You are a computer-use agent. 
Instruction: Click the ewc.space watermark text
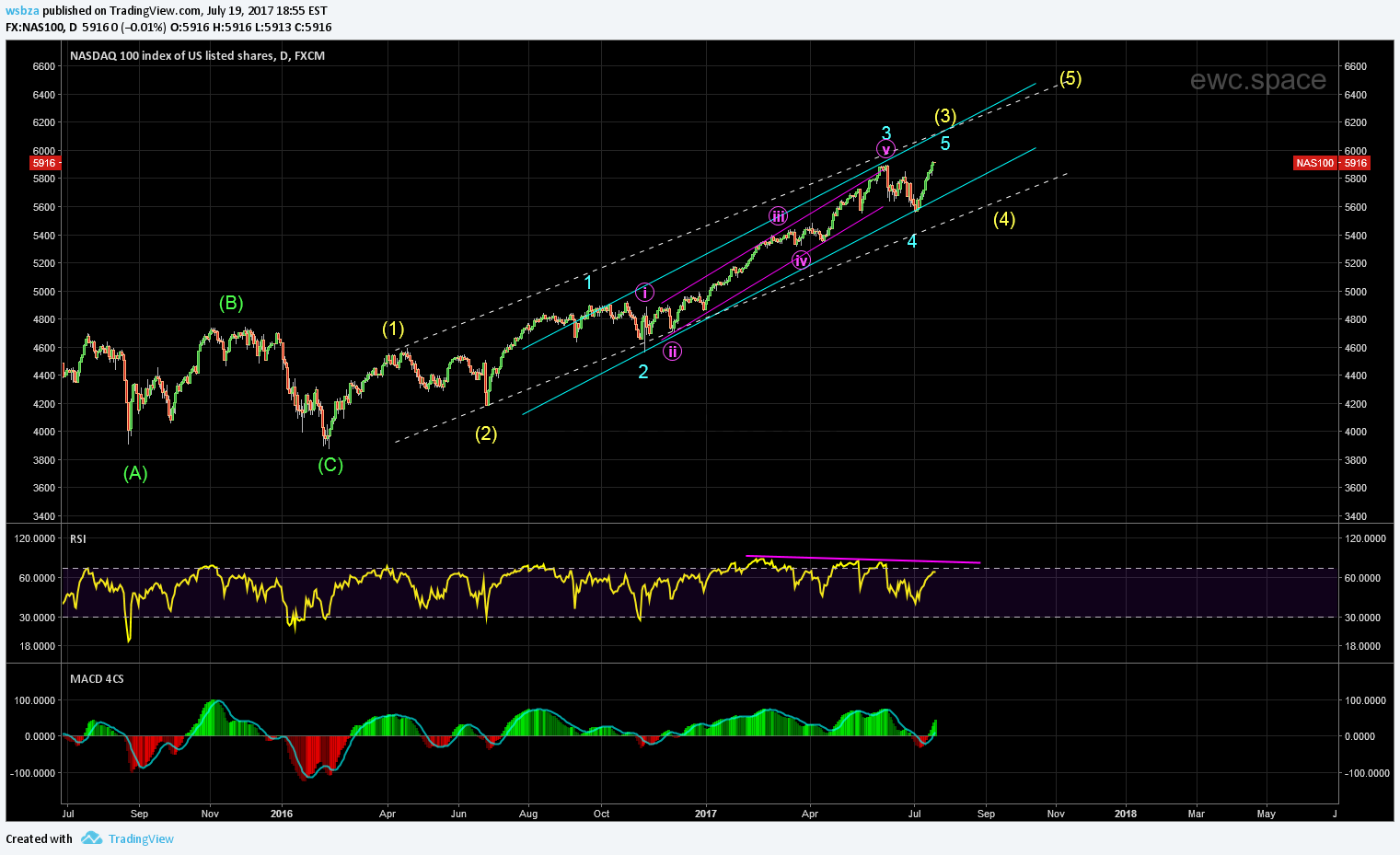point(1257,80)
